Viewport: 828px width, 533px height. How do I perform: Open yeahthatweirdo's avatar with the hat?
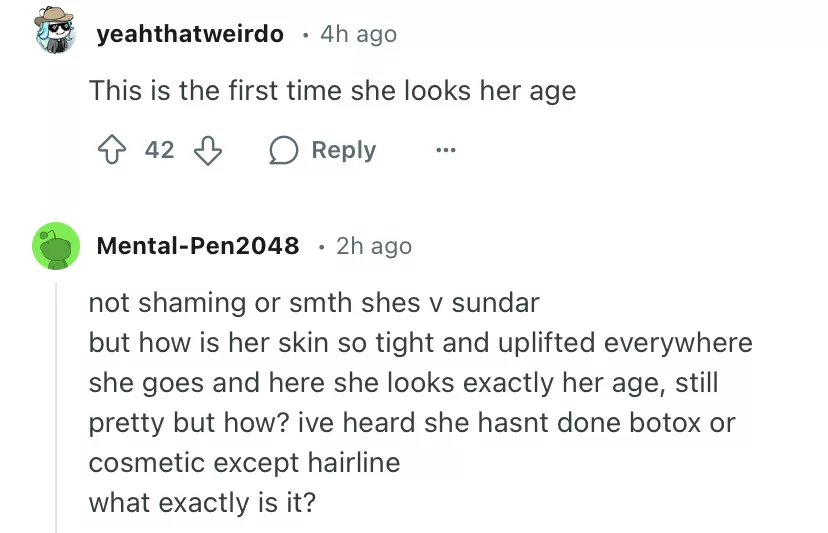click(56, 34)
